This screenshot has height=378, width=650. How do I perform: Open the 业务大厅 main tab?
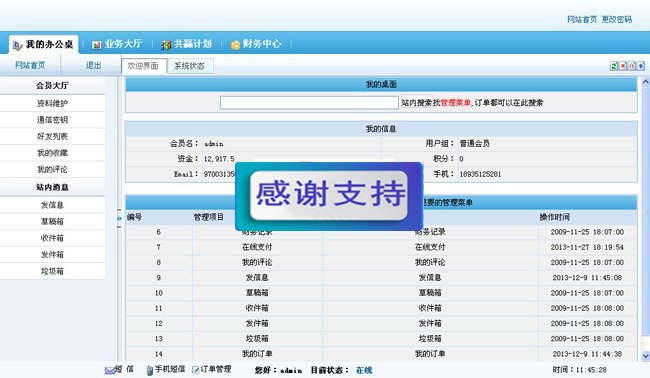117,44
